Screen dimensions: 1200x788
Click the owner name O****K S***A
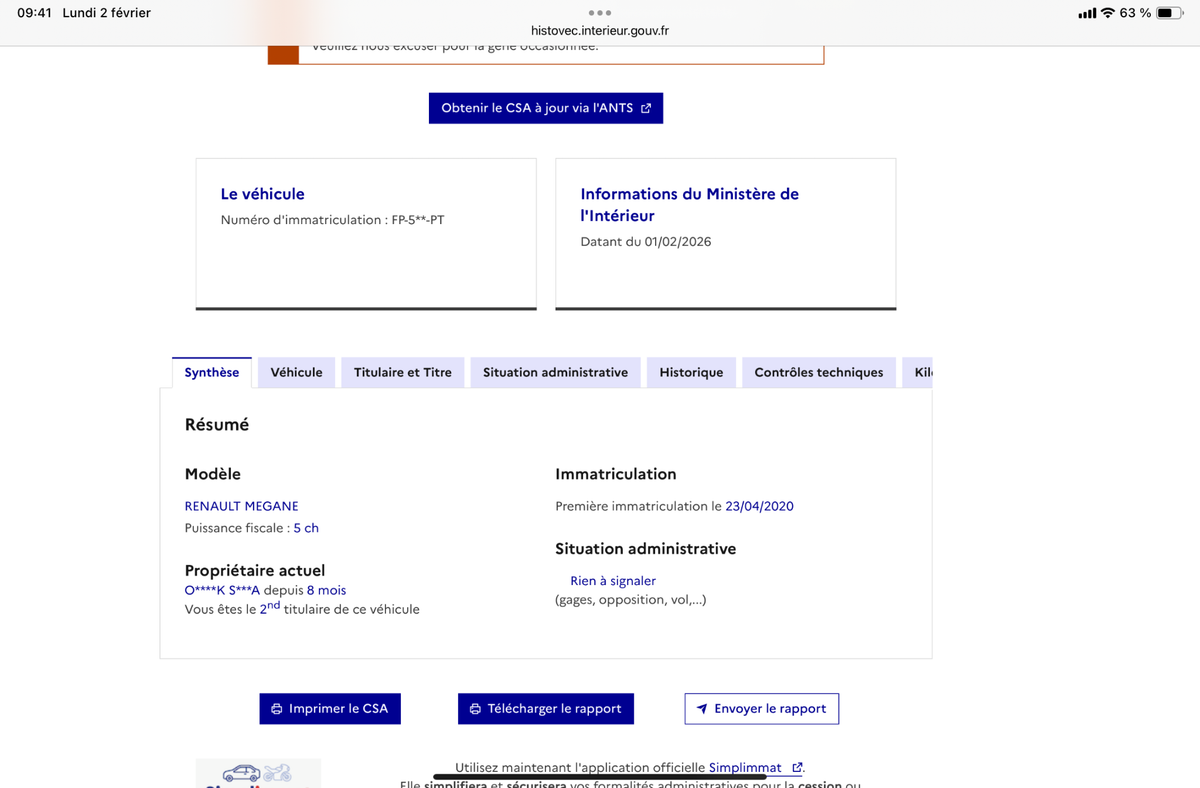[x=222, y=590]
